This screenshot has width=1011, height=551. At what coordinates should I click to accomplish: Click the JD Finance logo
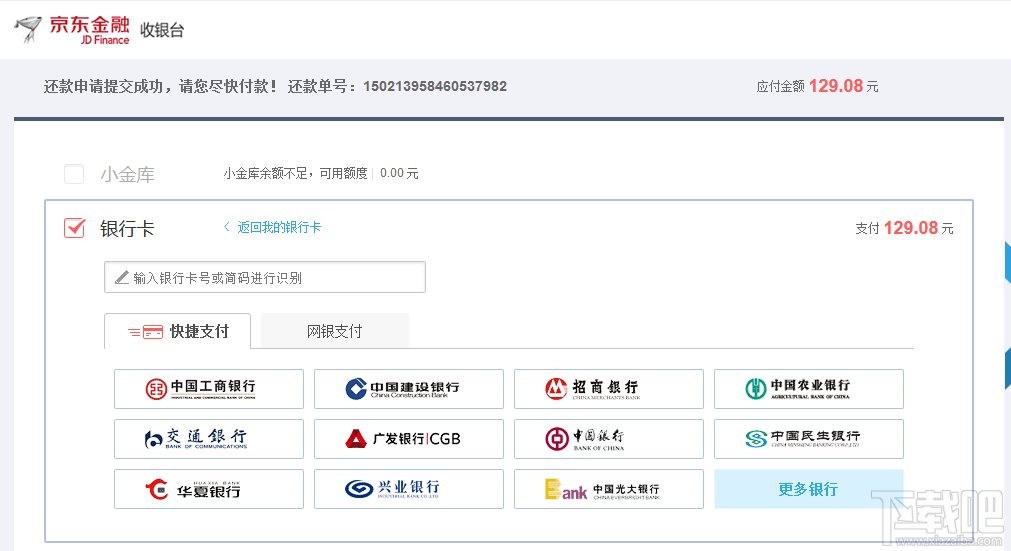(x=72, y=30)
